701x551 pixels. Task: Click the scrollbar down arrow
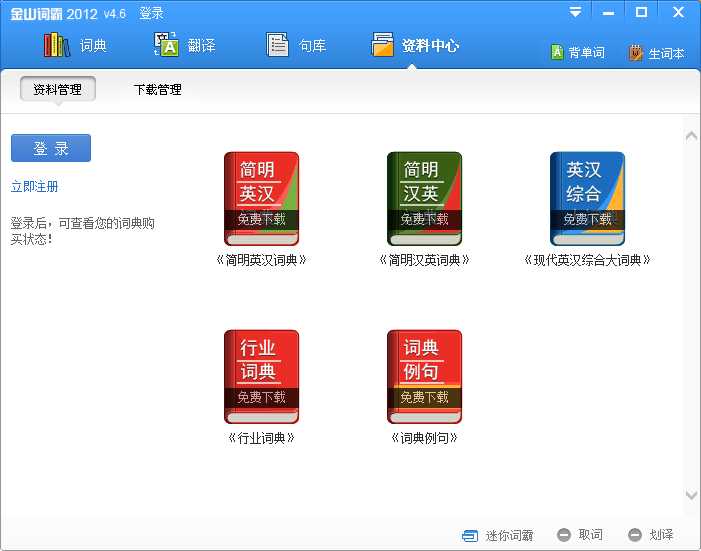click(x=691, y=495)
